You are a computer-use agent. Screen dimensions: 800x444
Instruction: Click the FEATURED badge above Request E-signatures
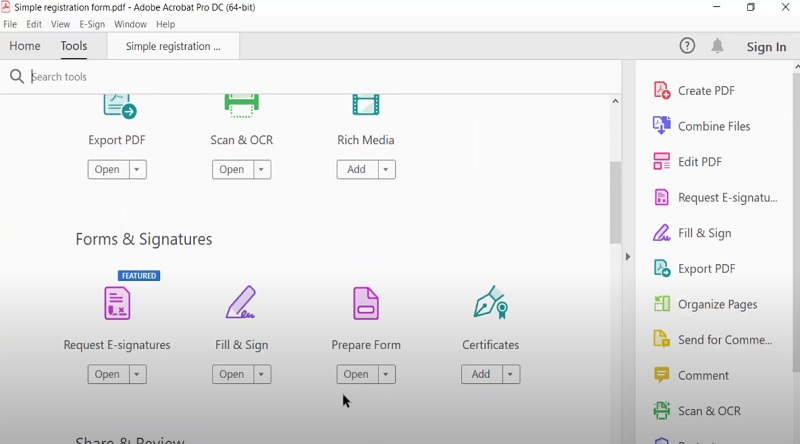point(139,276)
